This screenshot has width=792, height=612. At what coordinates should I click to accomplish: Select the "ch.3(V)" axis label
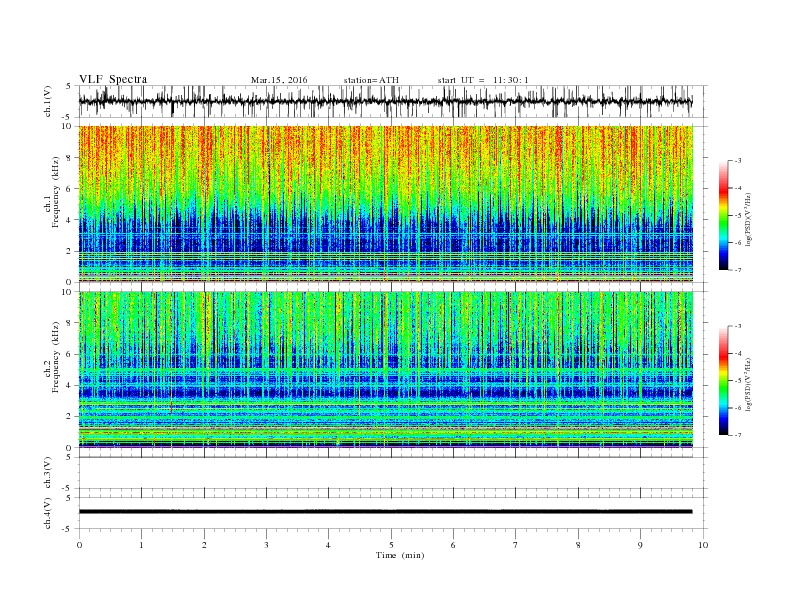pyautogui.click(x=48, y=473)
